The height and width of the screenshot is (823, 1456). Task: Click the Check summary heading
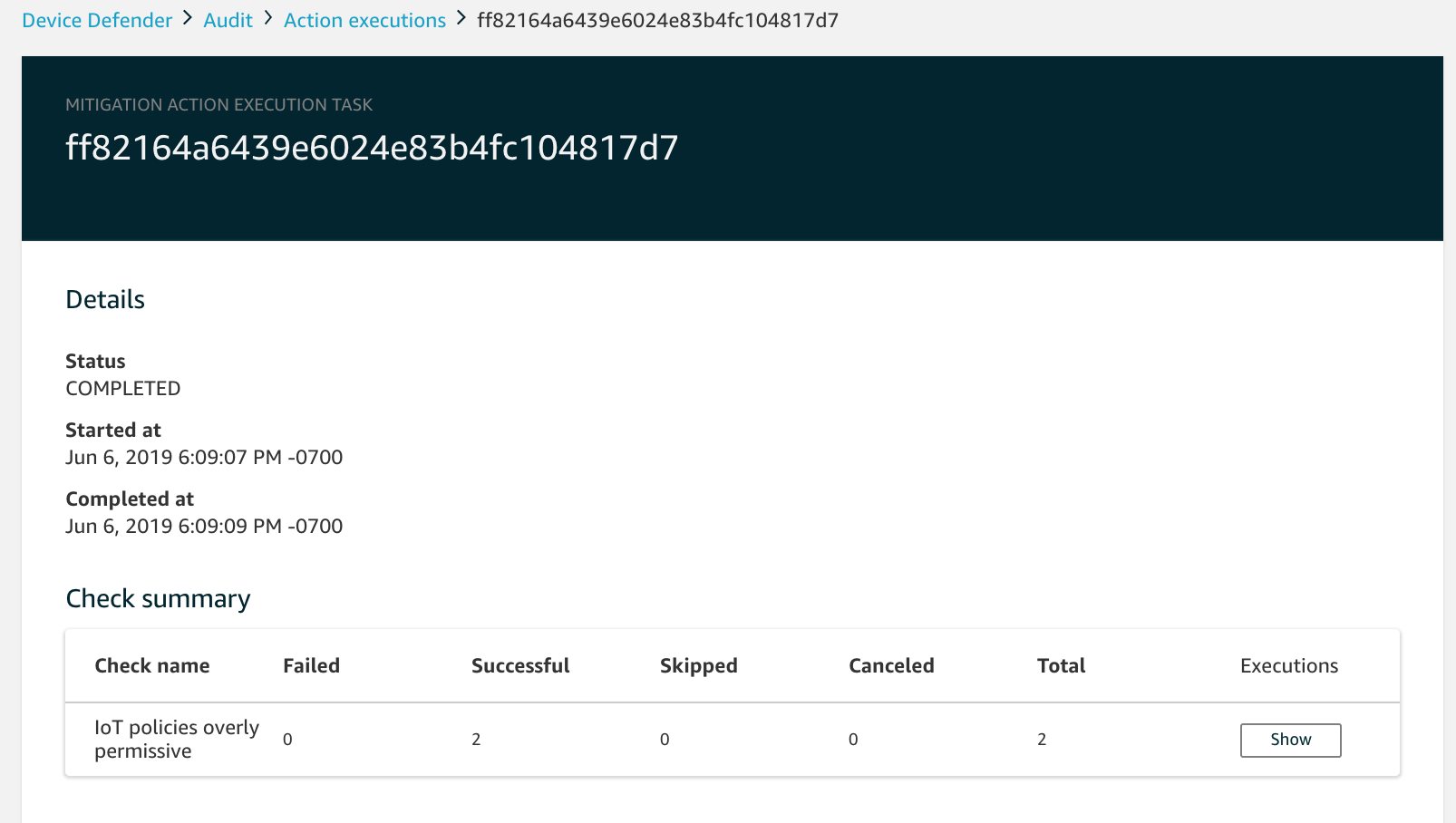(158, 599)
